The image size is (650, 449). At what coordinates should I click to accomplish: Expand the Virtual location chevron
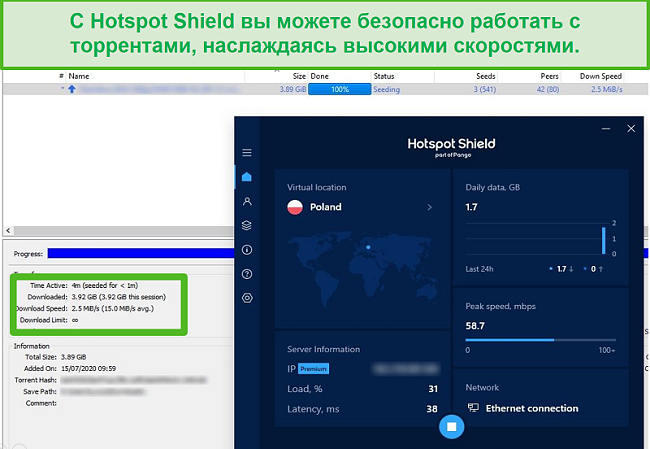[x=429, y=207]
